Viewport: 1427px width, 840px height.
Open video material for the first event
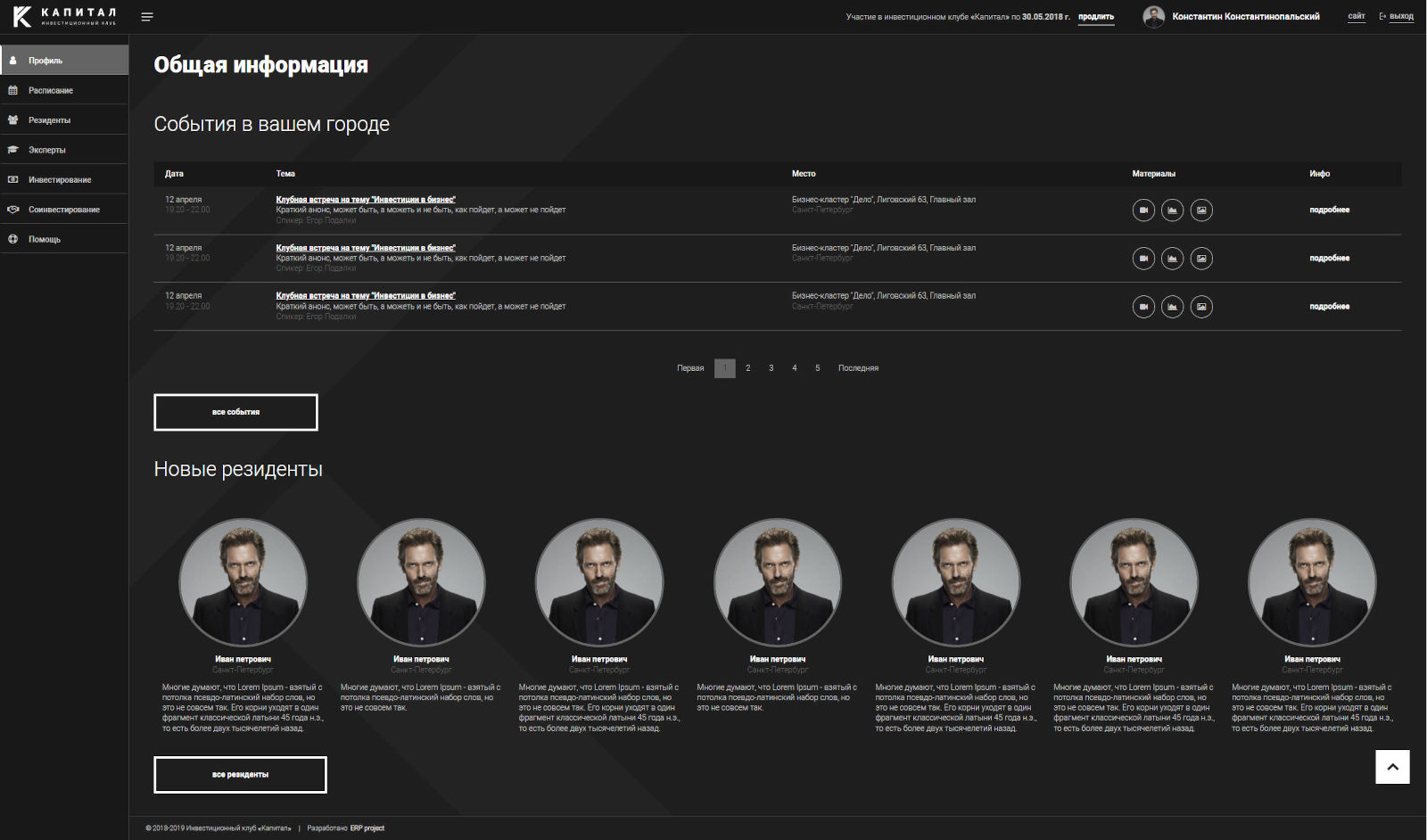pos(1143,210)
